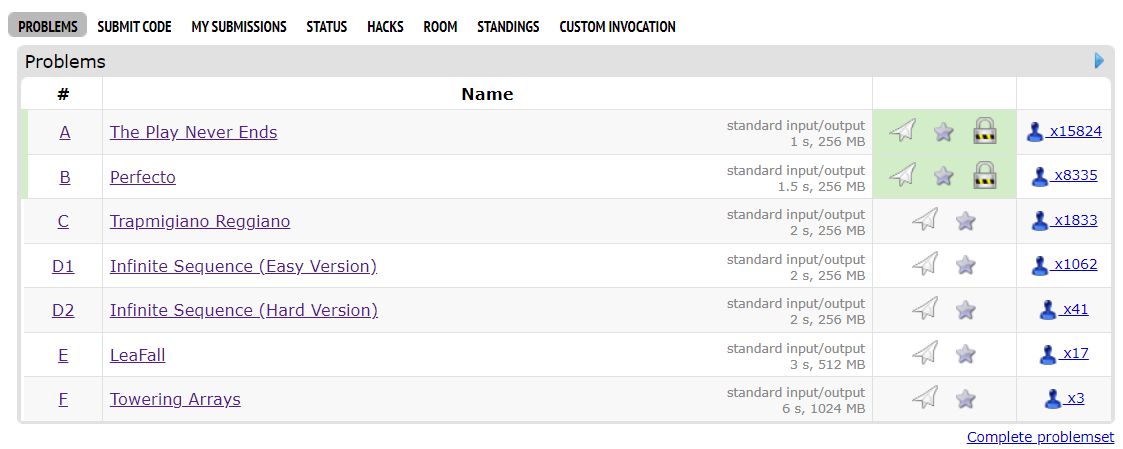Image resolution: width=1123 pixels, height=449 pixels.
Task: Add problem B Perfecto to favourites star
Action: point(944,175)
